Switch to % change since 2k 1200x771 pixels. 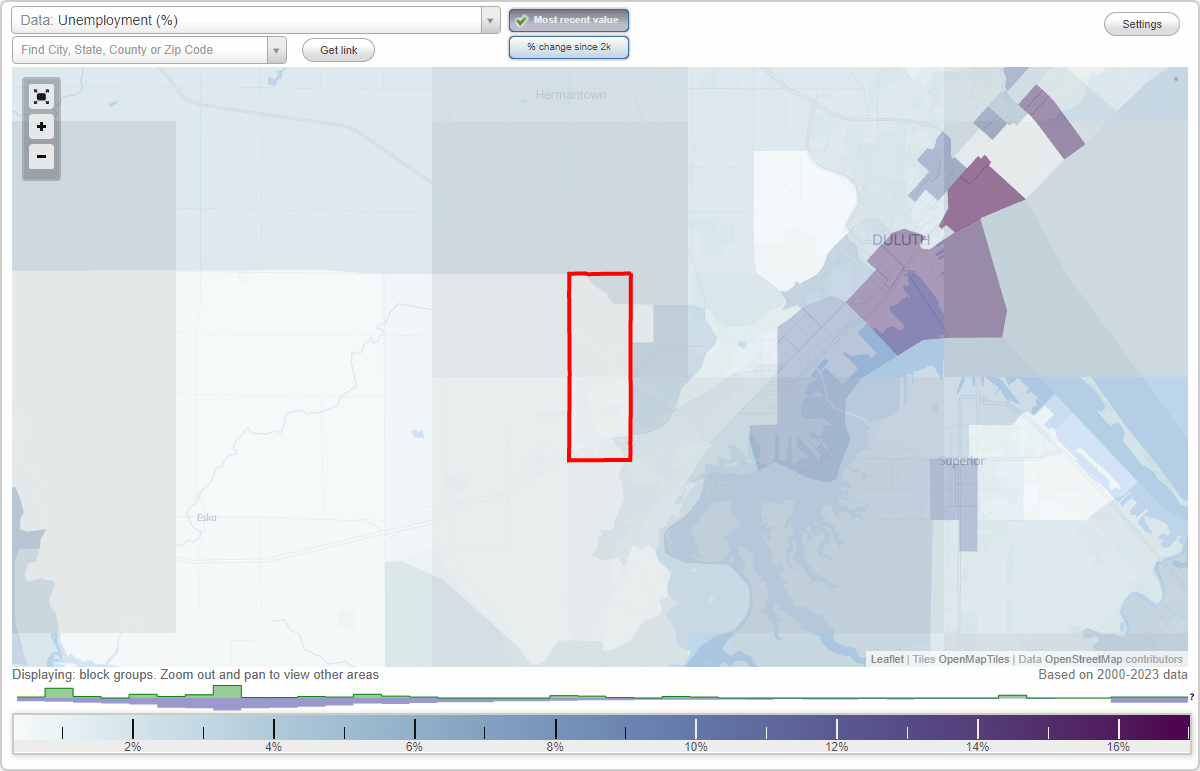[x=569, y=47]
